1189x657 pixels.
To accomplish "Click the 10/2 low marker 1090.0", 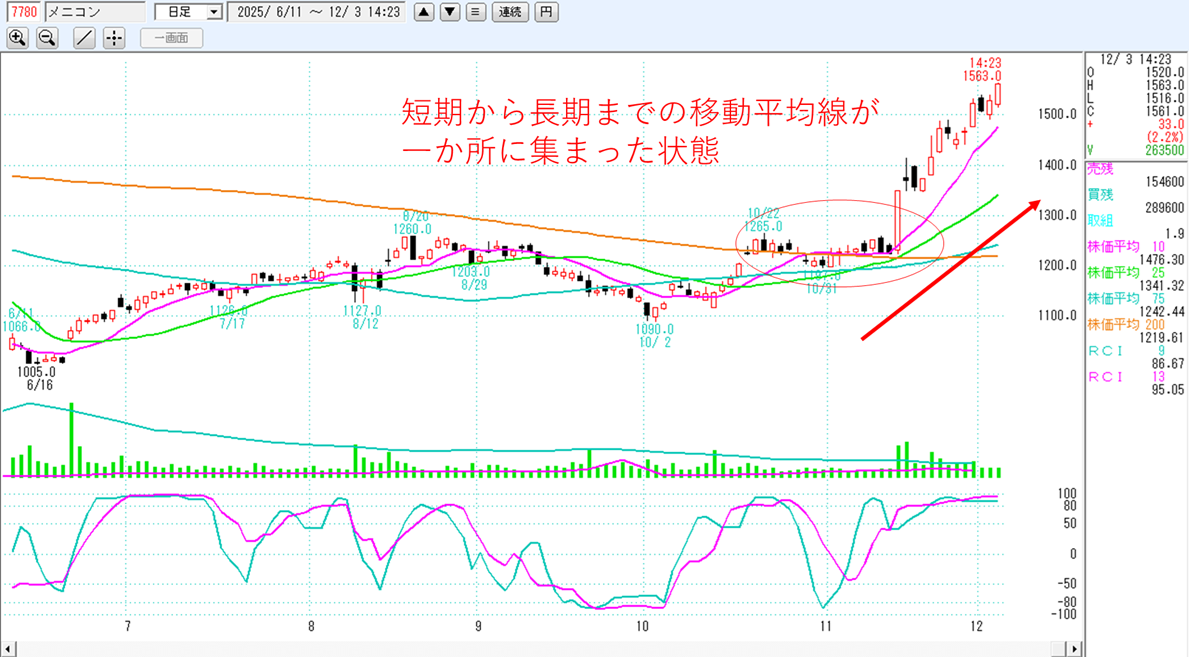I will pyautogui.click(x=656, y=329).
